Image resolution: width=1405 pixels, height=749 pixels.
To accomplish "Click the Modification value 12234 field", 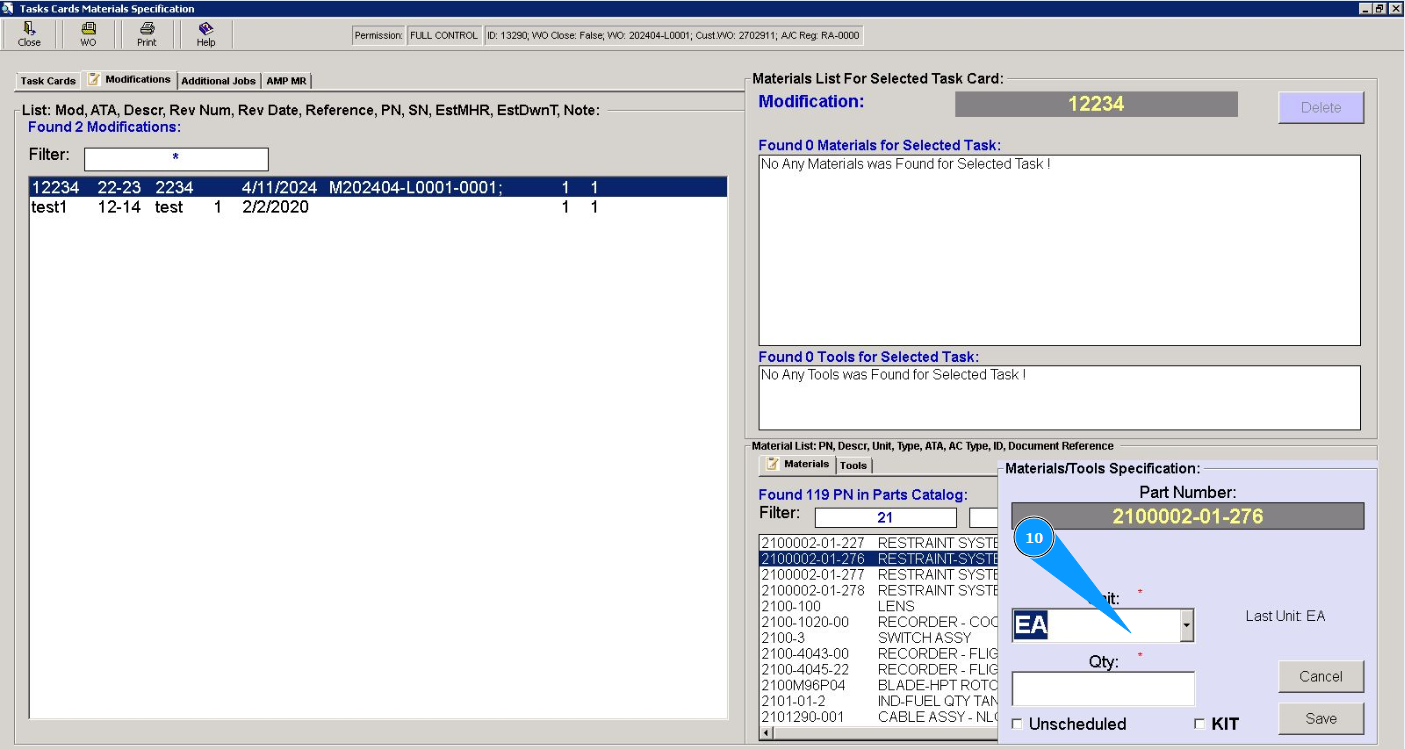I will [x=1096, y=104].
